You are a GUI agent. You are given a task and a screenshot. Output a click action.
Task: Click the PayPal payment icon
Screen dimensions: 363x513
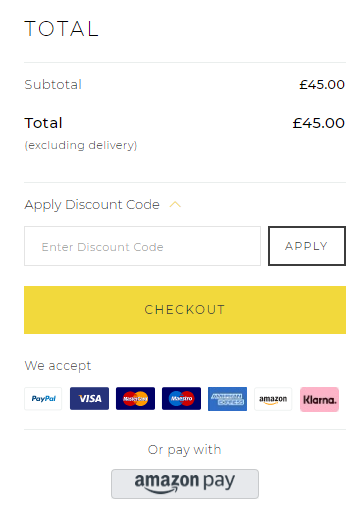(43, 398)
